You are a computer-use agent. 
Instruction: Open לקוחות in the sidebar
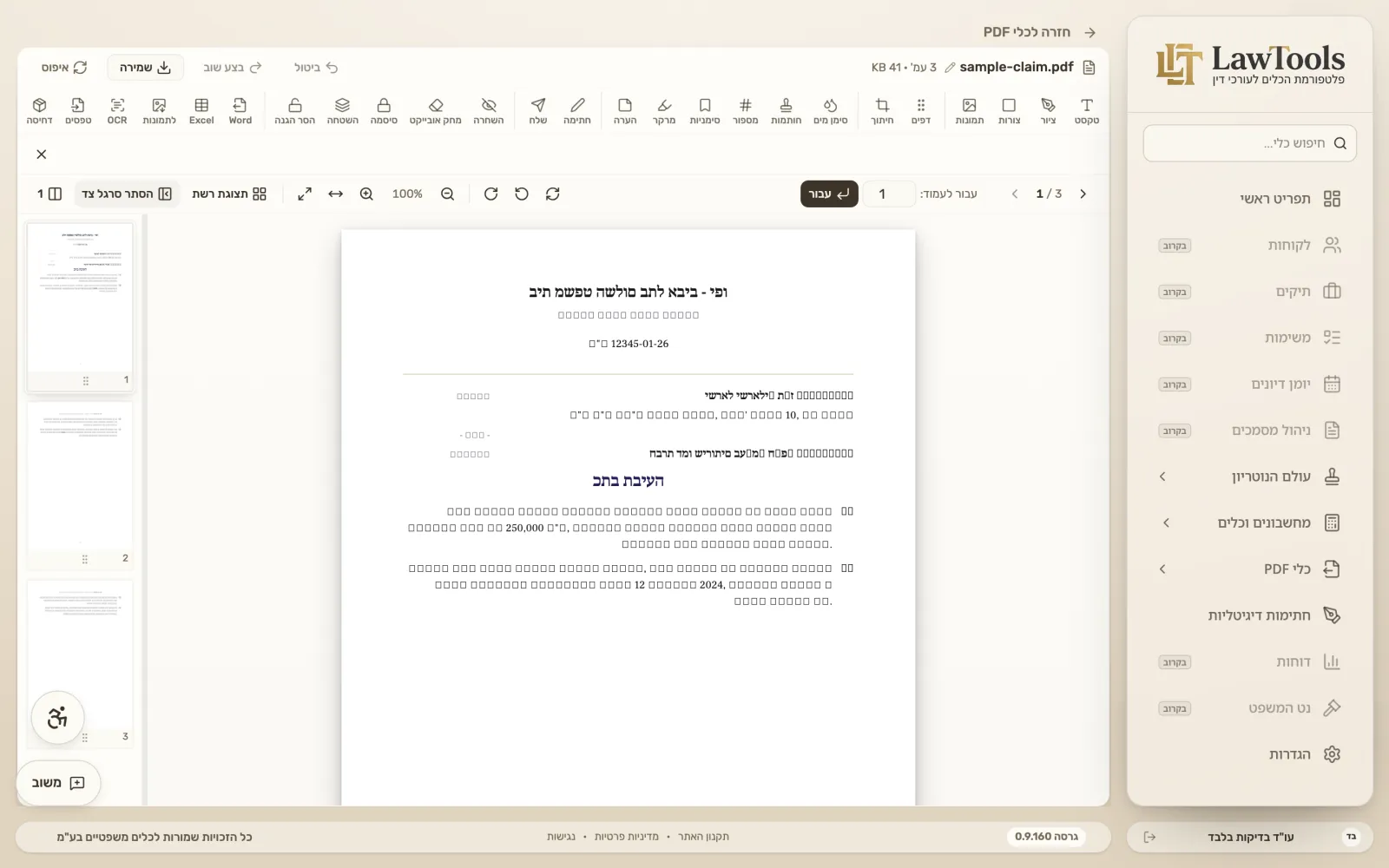click(1249, 245)
